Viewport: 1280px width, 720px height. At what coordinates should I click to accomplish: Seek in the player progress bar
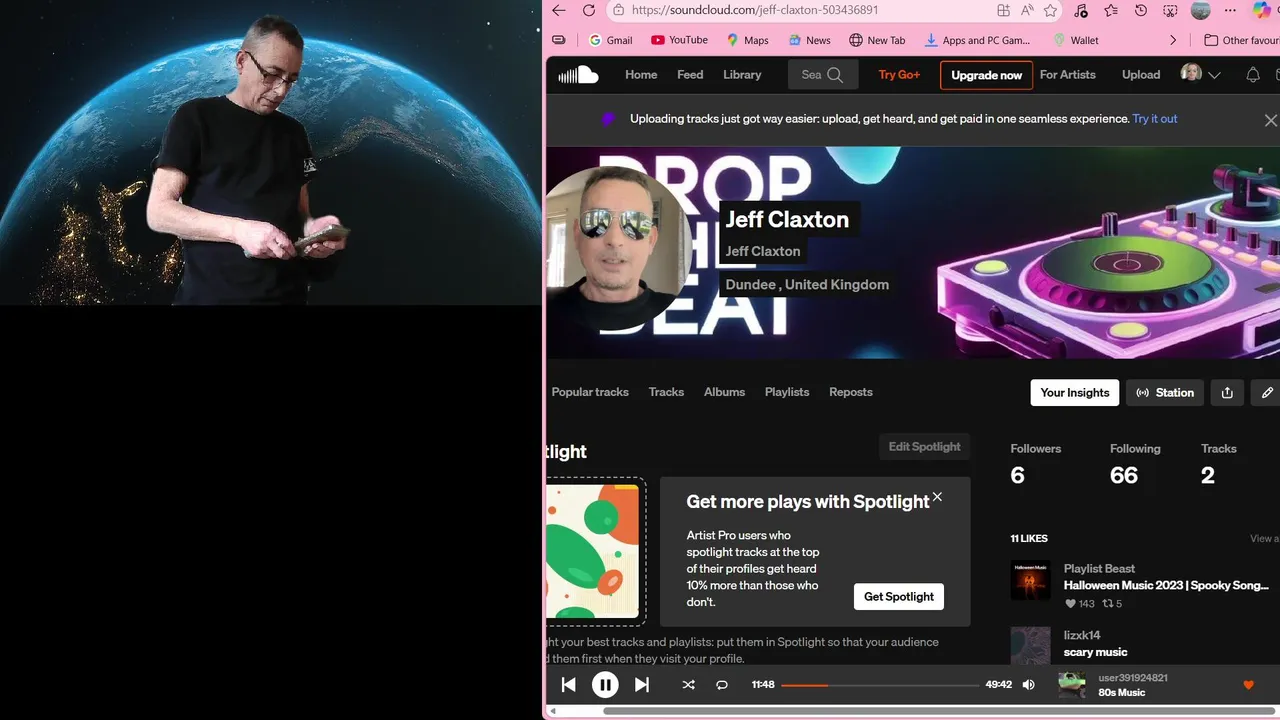point(880,685)
